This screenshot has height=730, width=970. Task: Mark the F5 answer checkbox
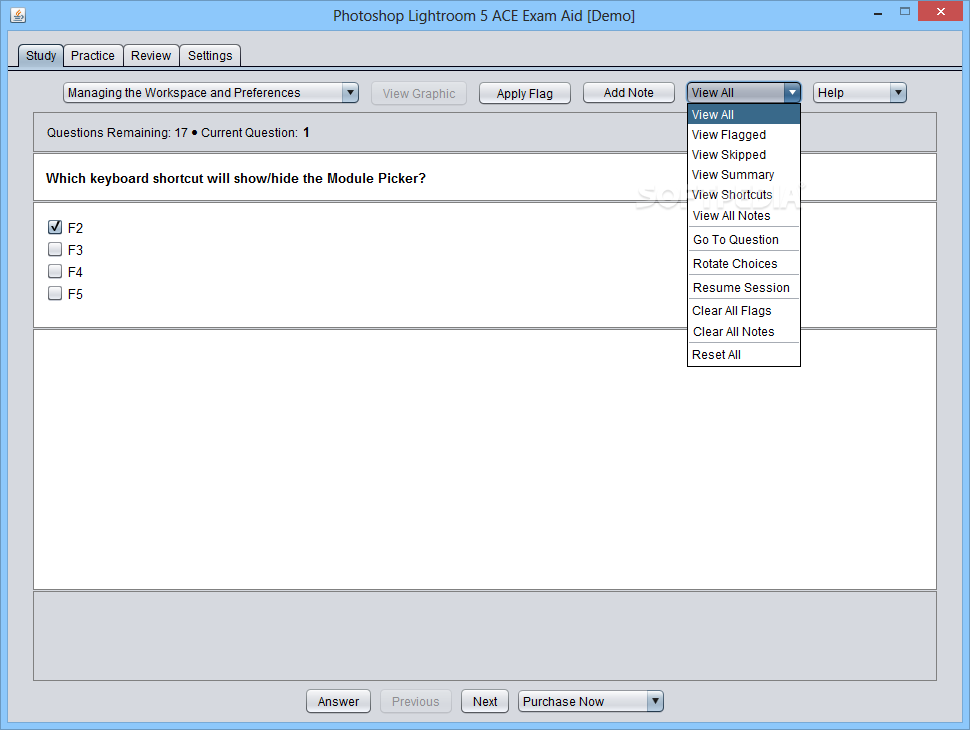click(x=55, y=293)
